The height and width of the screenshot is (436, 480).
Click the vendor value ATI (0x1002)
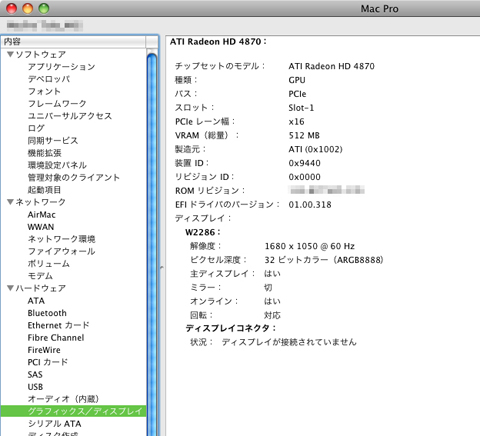pyautogui.click(x=315, y=149)
